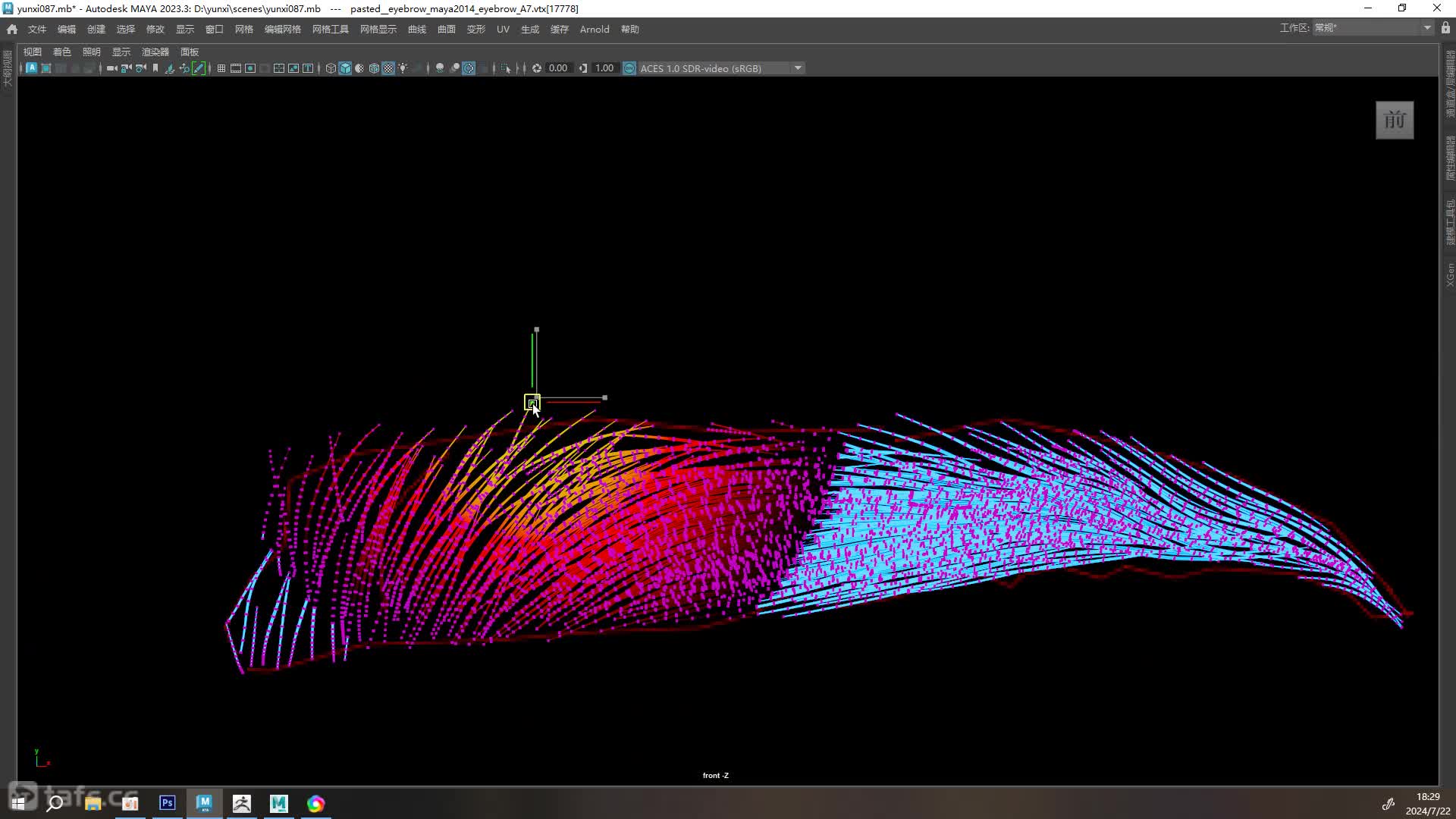Viewport: 1456px width, 819px height.
Task: Toggle screen space ambient occlusion icon
Action: (x=440, y=68)
